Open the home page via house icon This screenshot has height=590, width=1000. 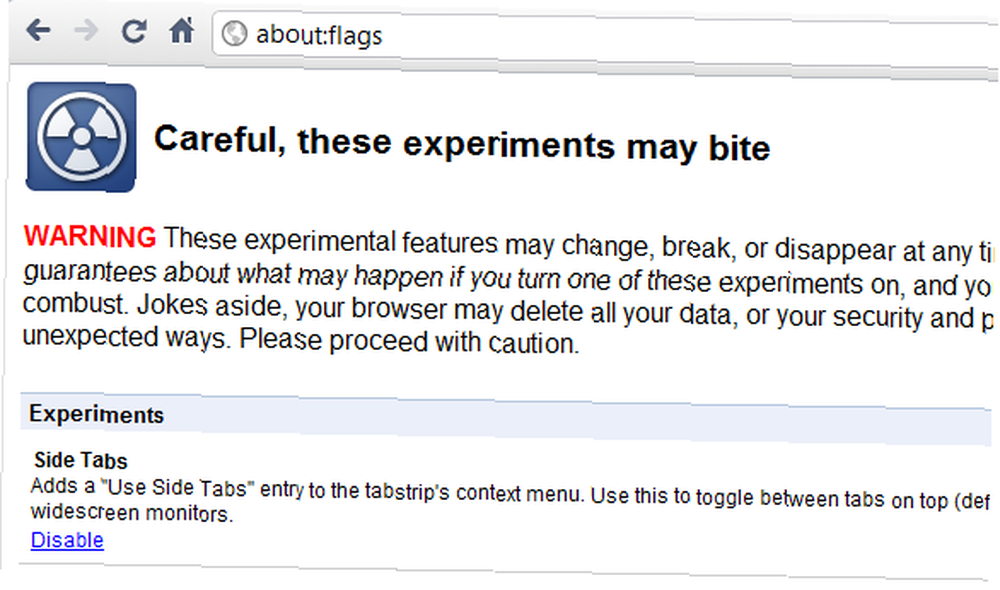[x=182, y=30]
